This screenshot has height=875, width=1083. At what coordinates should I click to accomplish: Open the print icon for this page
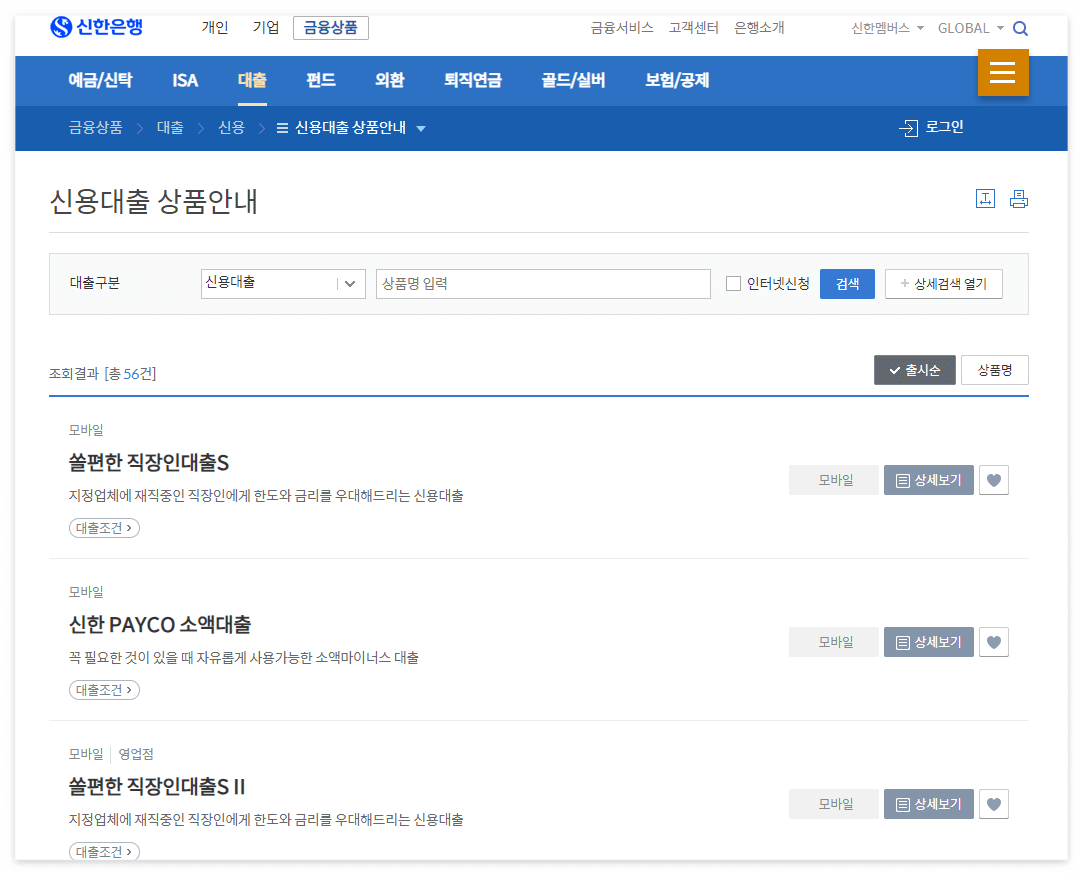click(x=1019, y=199)
